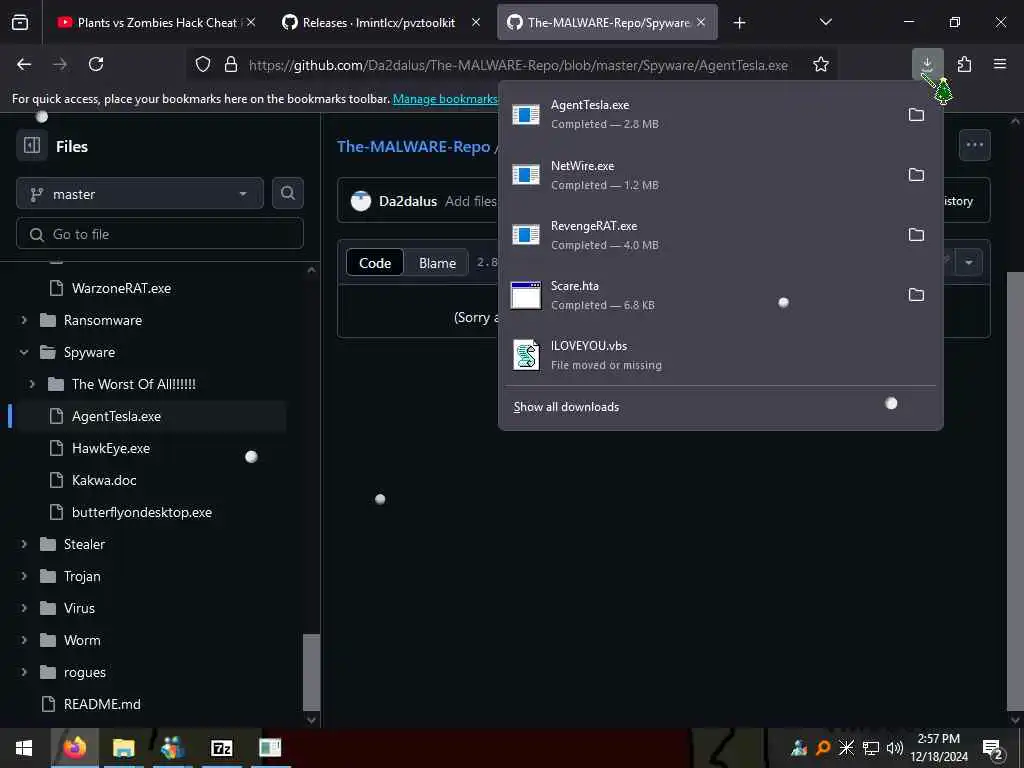Open folder for NetWire.exe download

[x=916, y=175]
